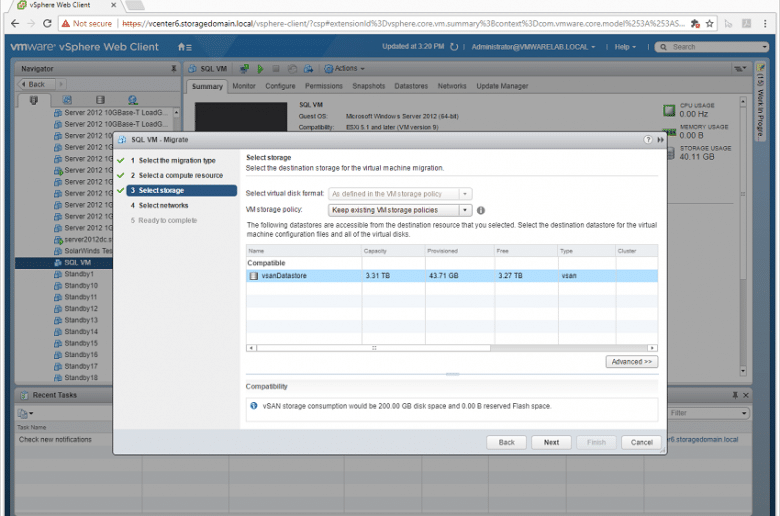
Task: Click the Suspend icon in SQL VM toolbar
Action: pyautogui.click(x=292, y=69)
